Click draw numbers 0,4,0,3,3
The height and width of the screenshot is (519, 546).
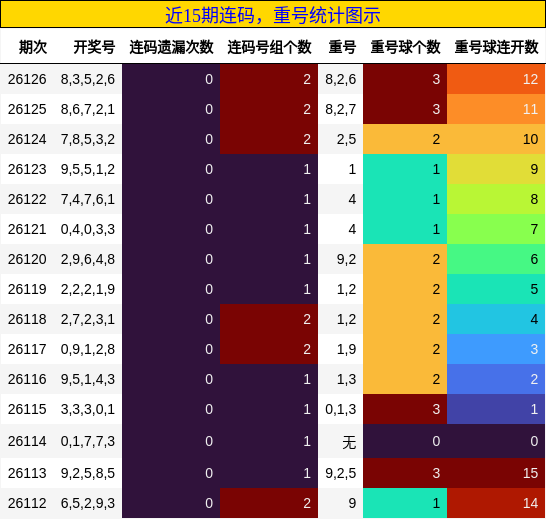(88, 229)
